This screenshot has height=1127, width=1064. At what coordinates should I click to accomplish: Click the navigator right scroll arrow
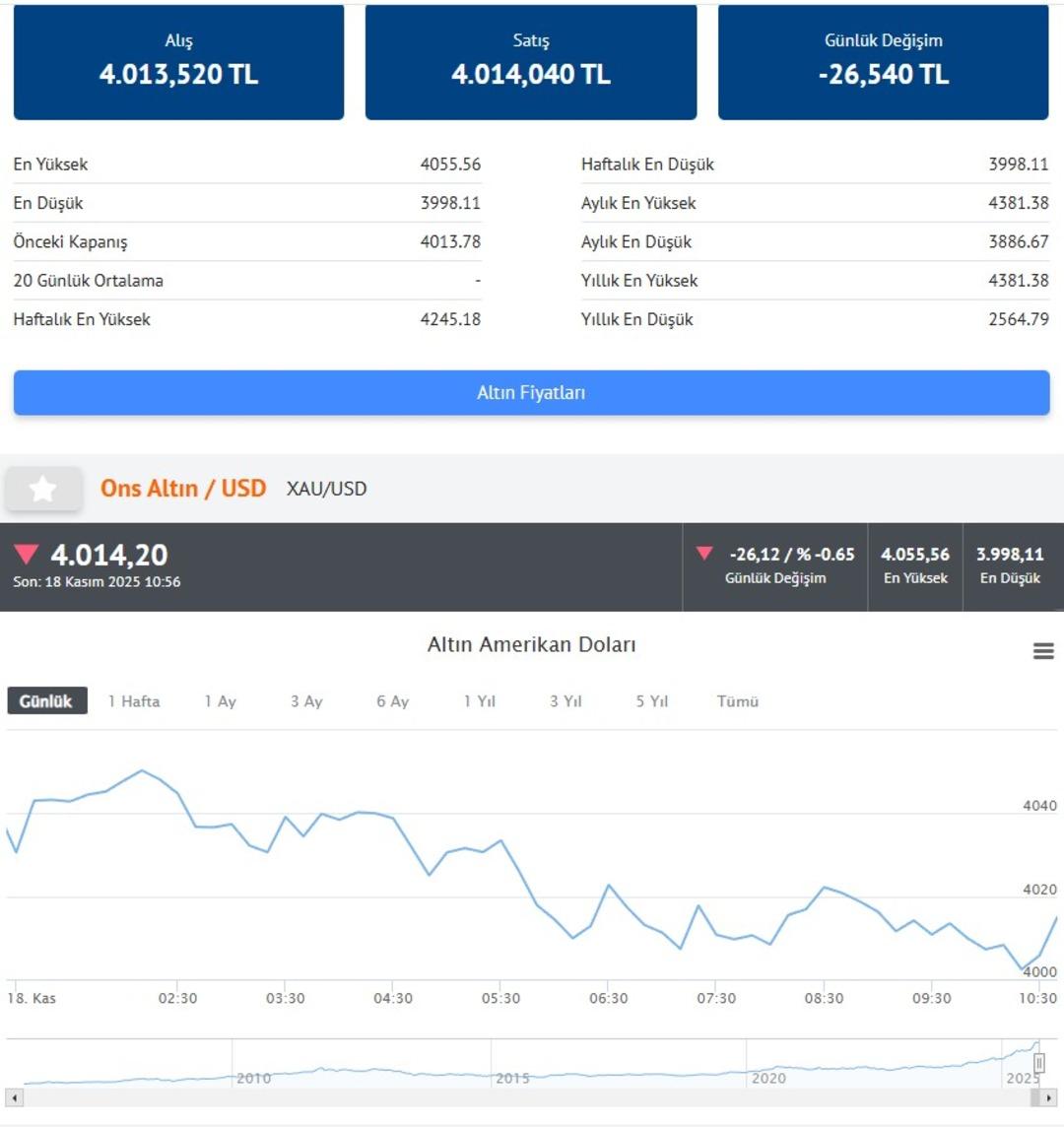pyautogui.click(x=1048, y=1097)
